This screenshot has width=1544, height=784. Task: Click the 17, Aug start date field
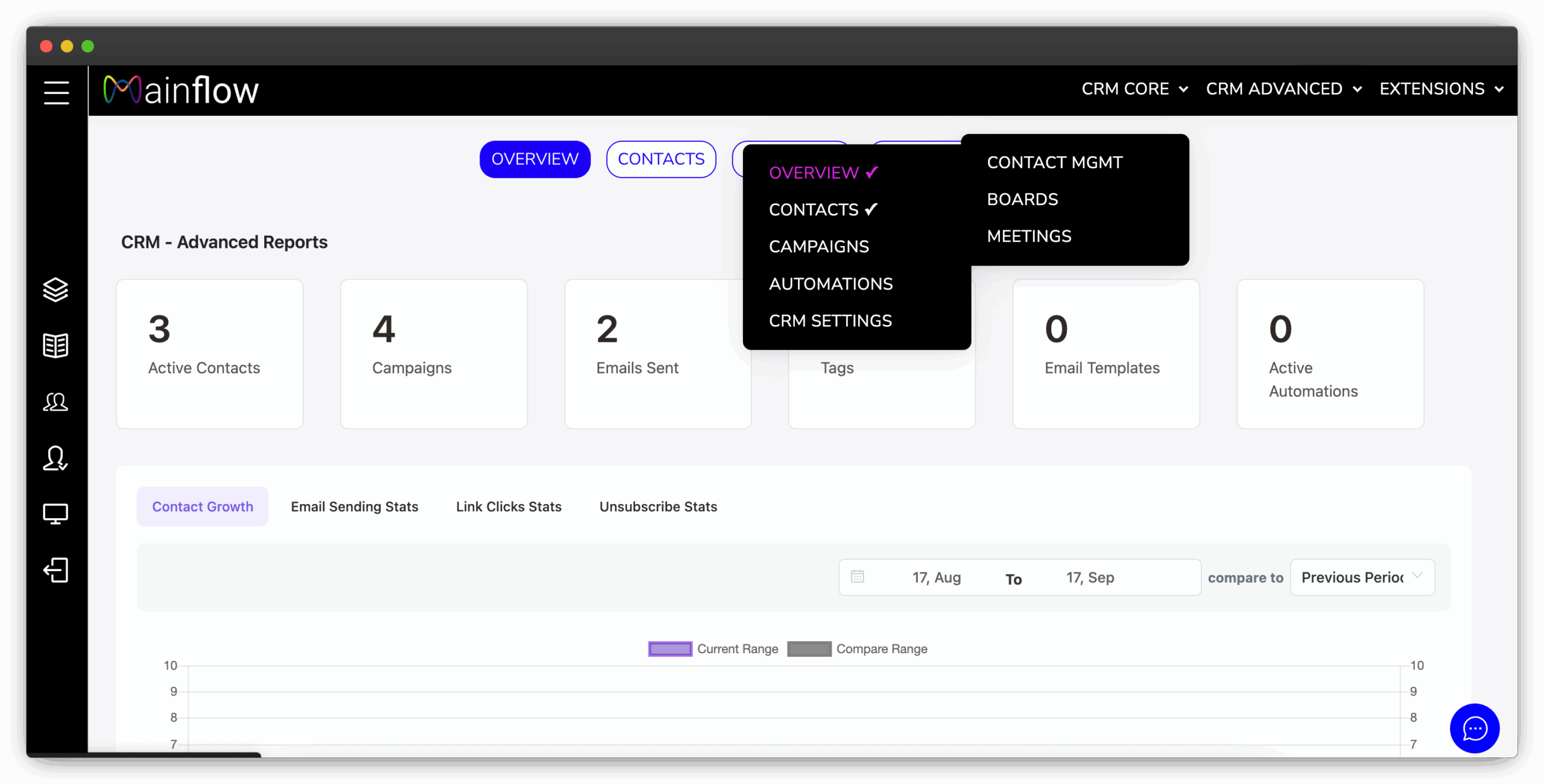pyautogui.click(x=936, y=577)
